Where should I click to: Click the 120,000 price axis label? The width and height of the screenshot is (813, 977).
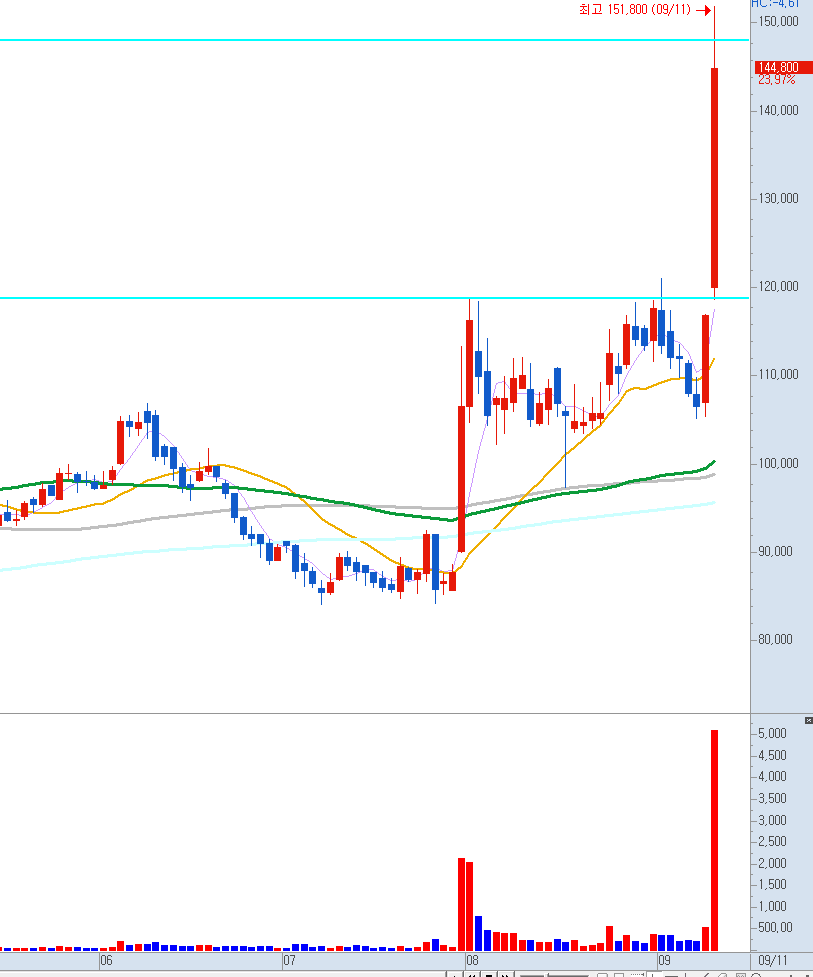[778, 287]
